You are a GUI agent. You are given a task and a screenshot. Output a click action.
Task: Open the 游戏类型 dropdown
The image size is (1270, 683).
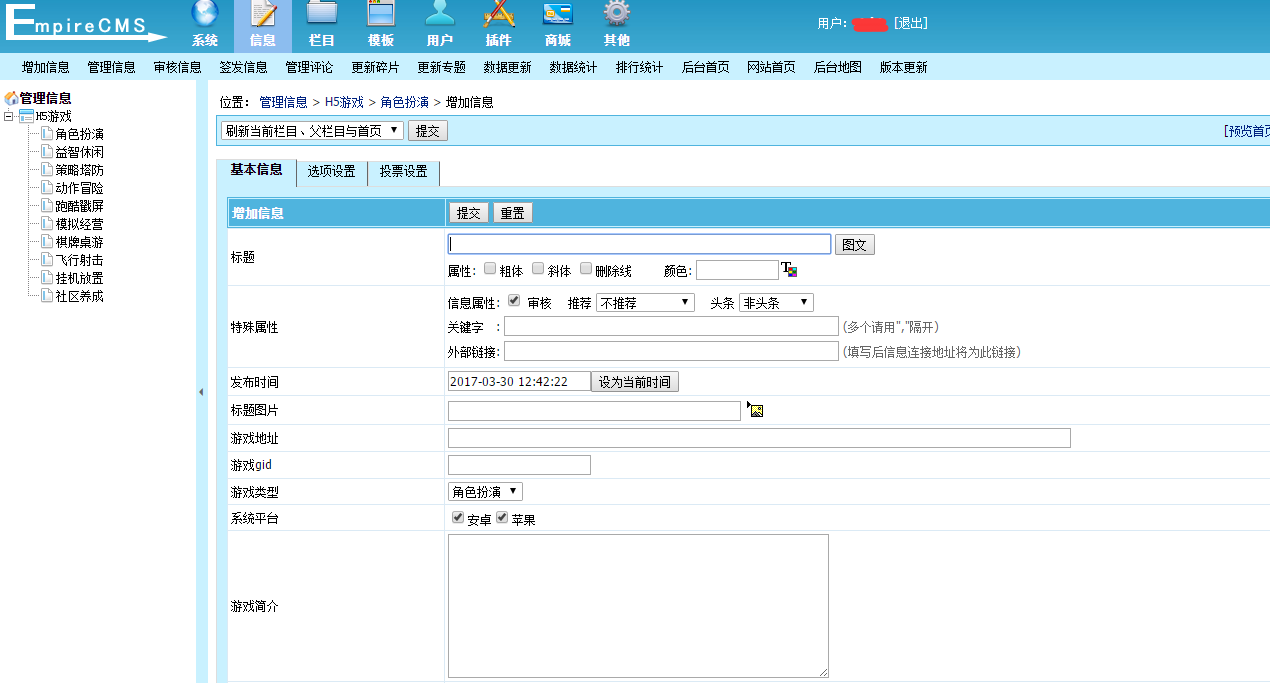pos(485,492)
